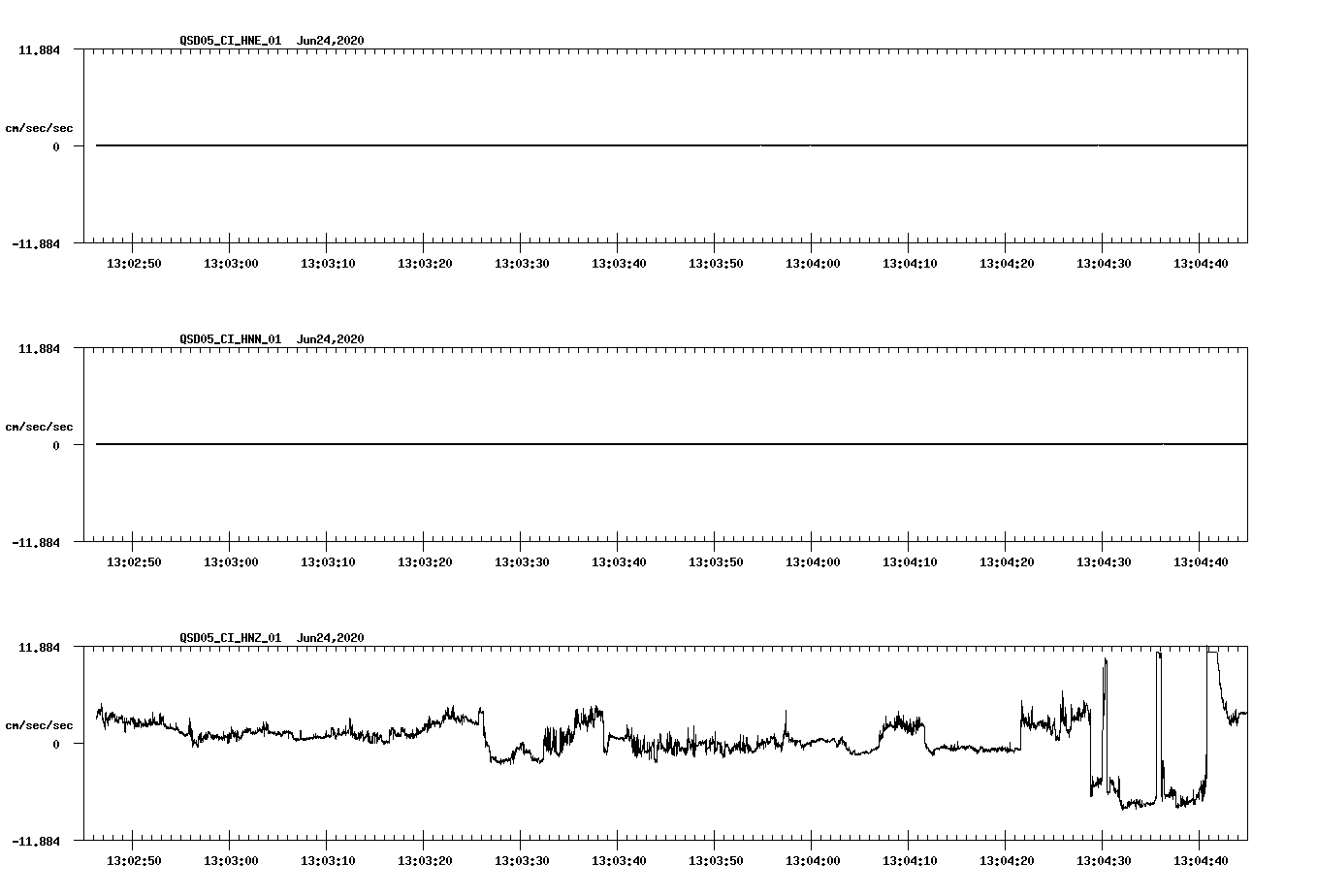Screen dimensions: 1317x896
Task: Click the 13:04:20 time label under HNN plot
Action: tap(1007, 562)
